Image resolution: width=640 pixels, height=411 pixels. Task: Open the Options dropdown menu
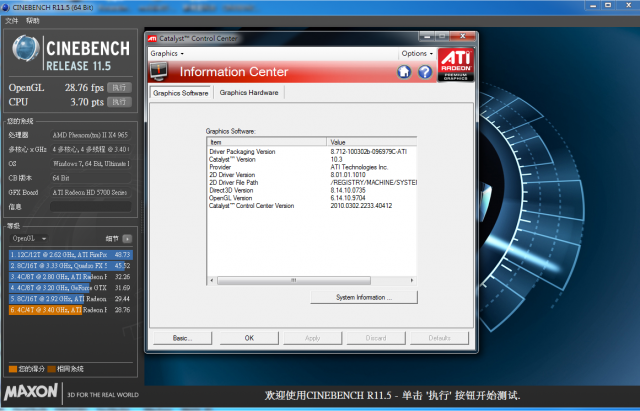(x=417, y=53)
